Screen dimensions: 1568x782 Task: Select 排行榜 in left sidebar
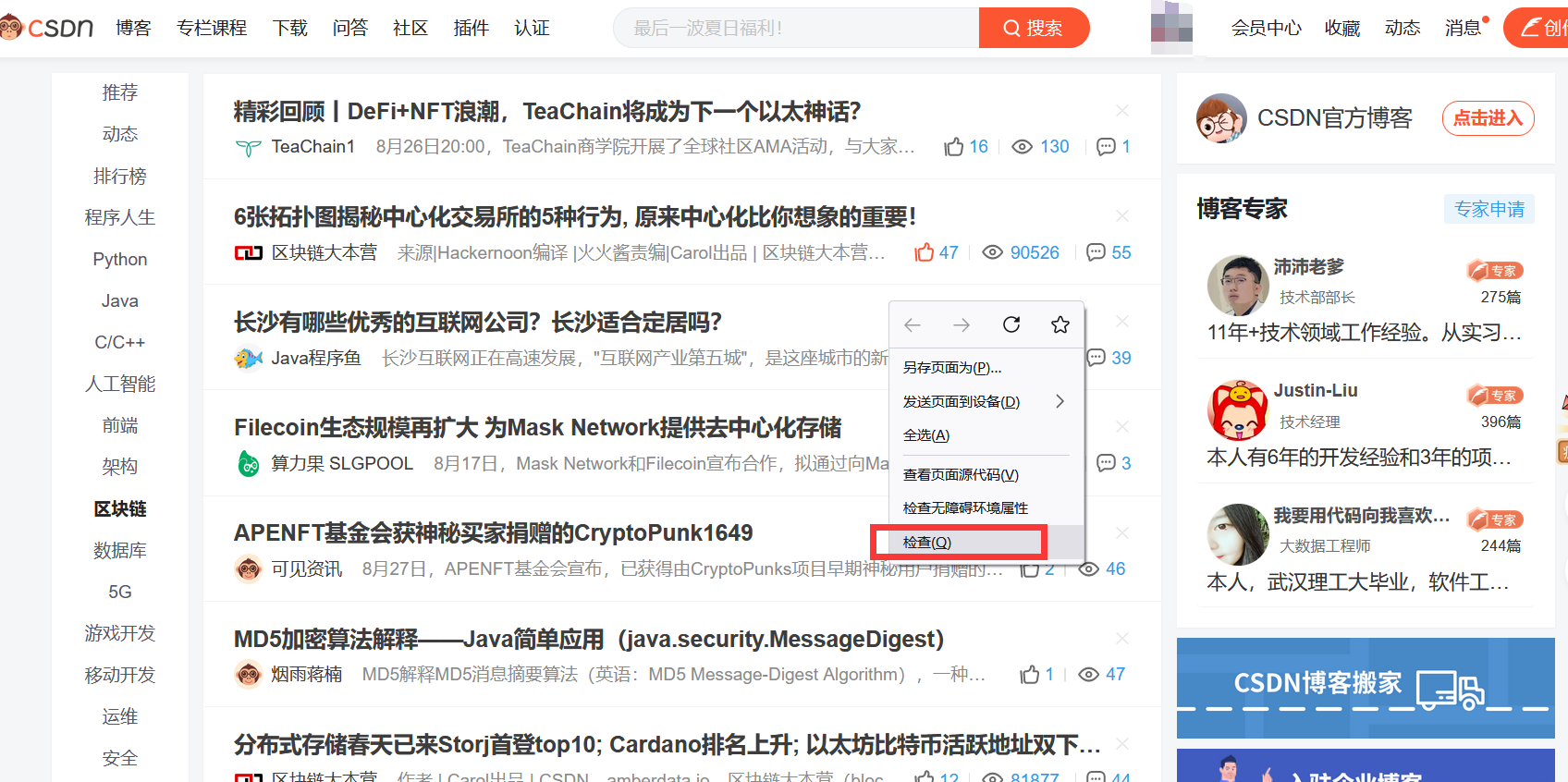click(120, 176)
